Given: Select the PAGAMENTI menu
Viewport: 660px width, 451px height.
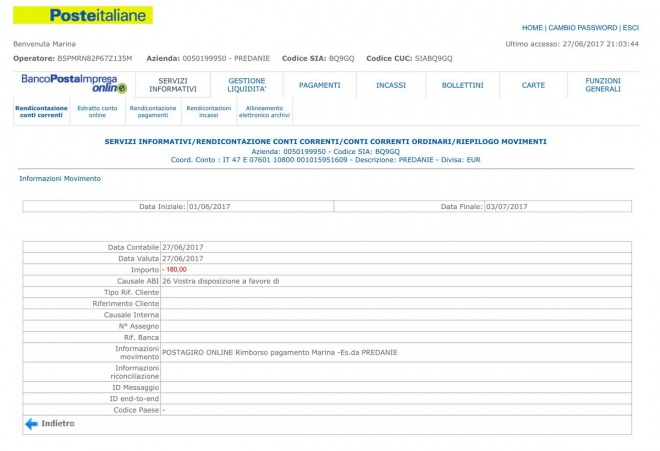Looking at the screenshot, I should (x=320, y=85).
